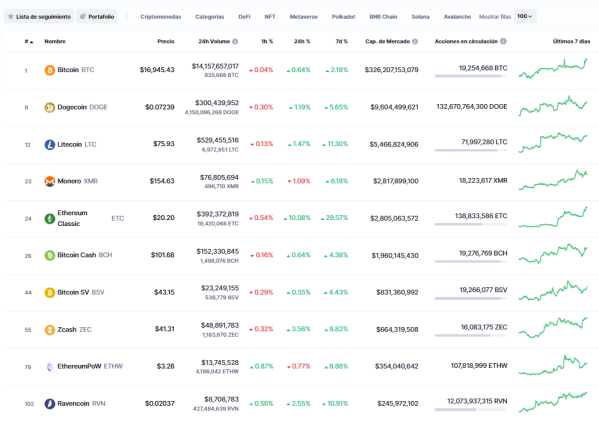Open the Monero XMR name link
The image size is (599, 422).
pos(78,181)
